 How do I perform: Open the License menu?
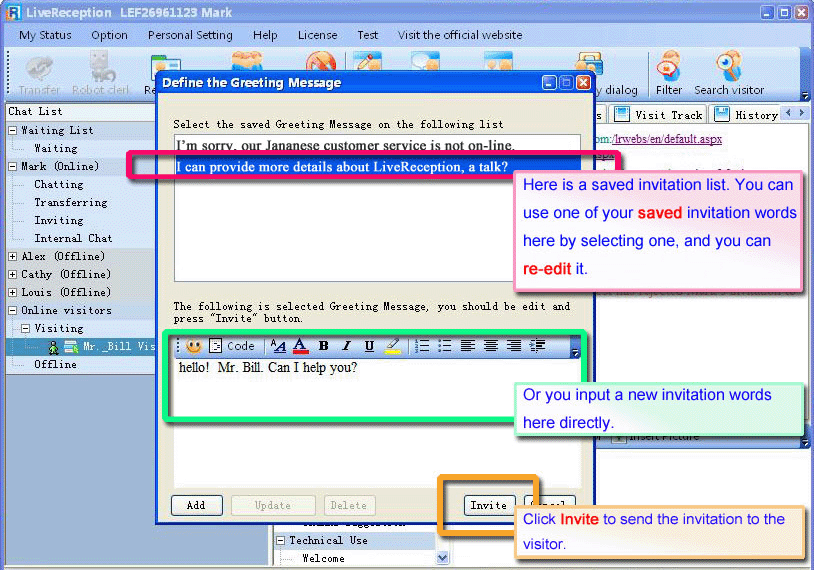pyautogui.click(x=318, y=35)
